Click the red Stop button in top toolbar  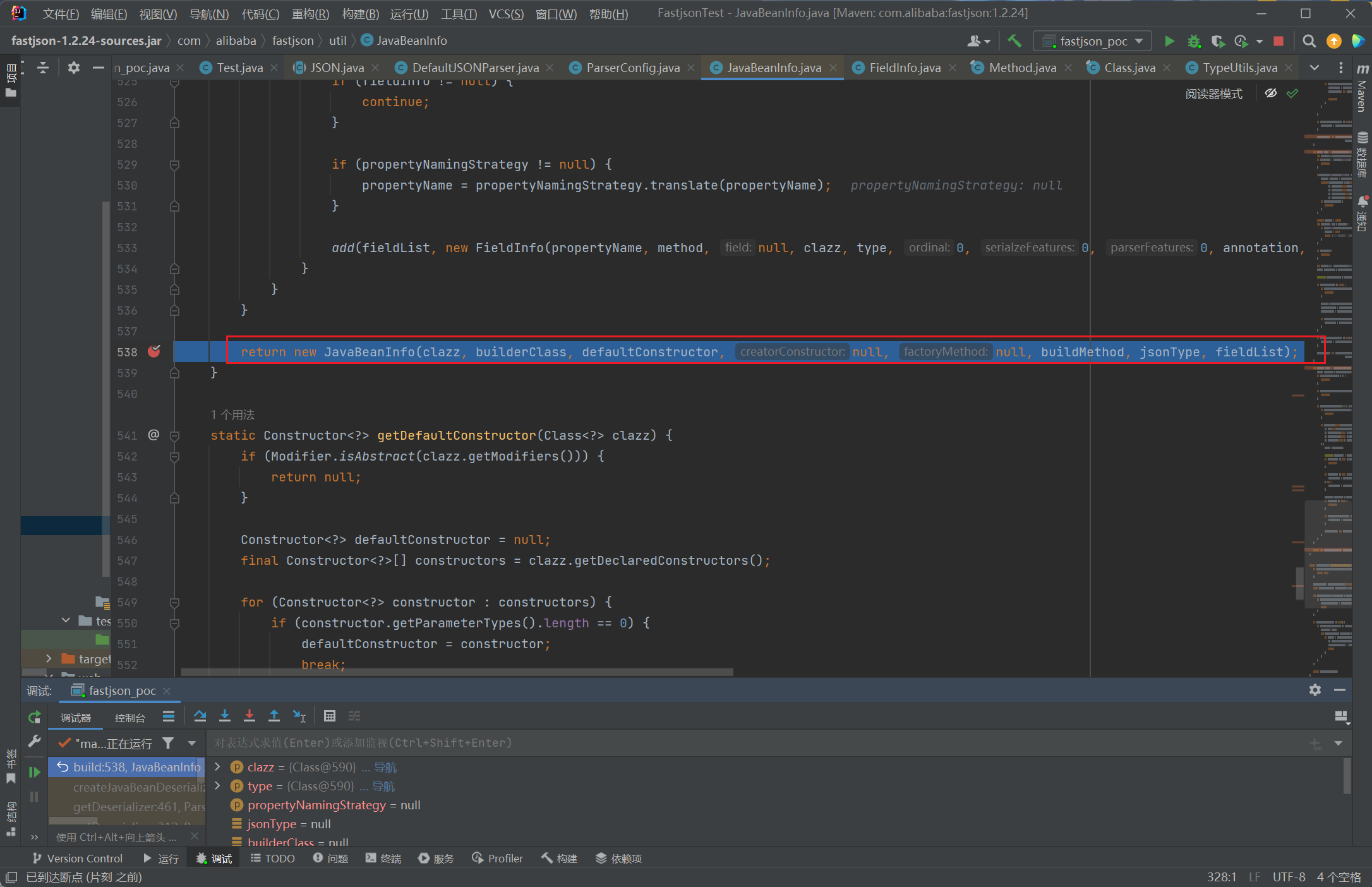tap(1279, 41)
